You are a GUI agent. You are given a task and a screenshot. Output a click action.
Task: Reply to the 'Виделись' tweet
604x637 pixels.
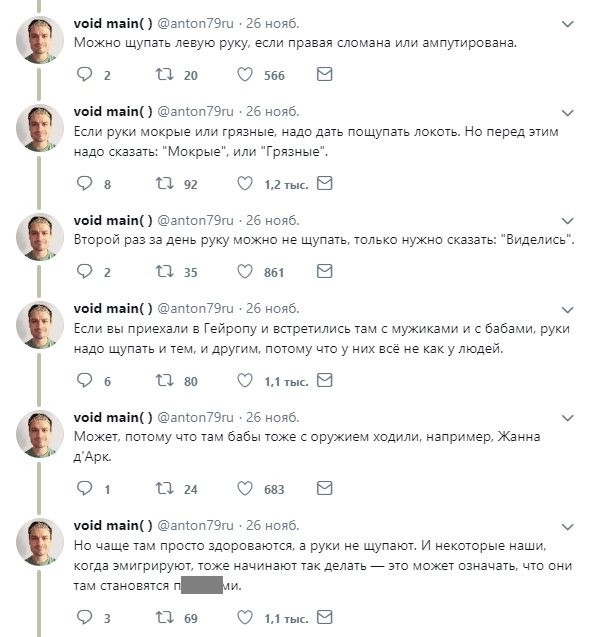click(x=84, y=272)
